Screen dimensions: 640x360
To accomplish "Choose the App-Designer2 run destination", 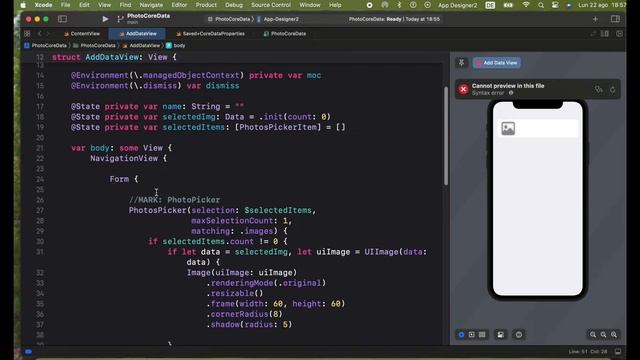I will (278, 19).
